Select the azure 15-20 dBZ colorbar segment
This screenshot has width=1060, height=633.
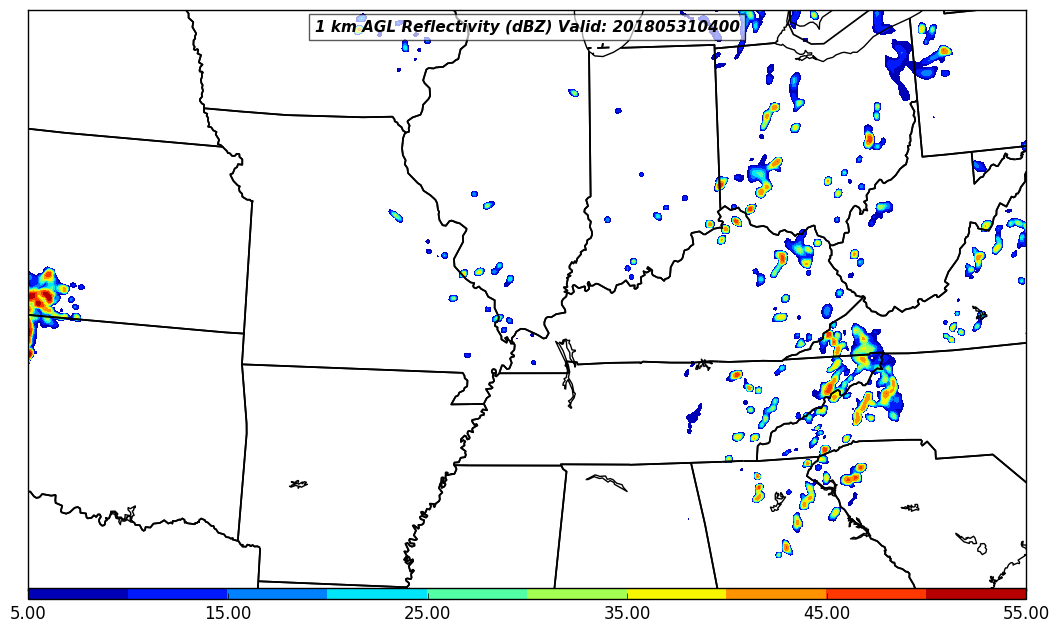coord(277,594)
